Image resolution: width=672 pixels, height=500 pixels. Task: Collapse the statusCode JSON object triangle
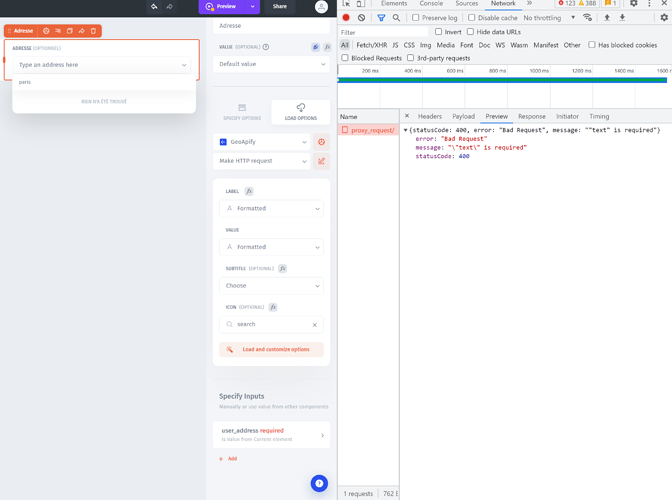405,130
